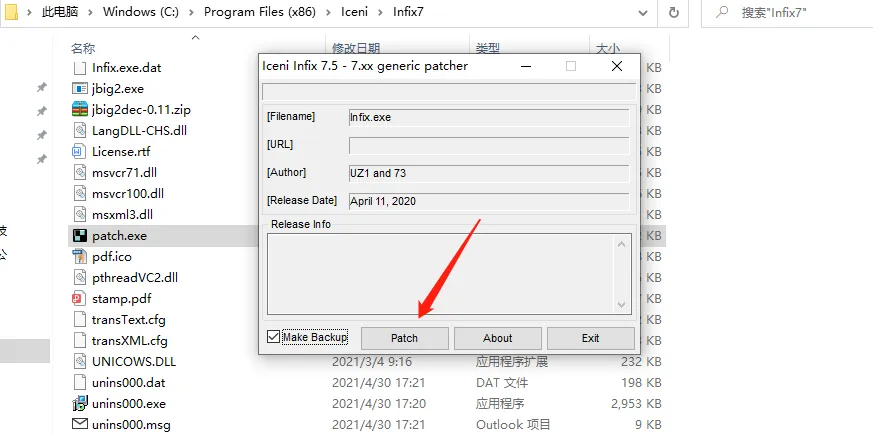Click Release Info scrollbar up arrow

click(622, 244)
